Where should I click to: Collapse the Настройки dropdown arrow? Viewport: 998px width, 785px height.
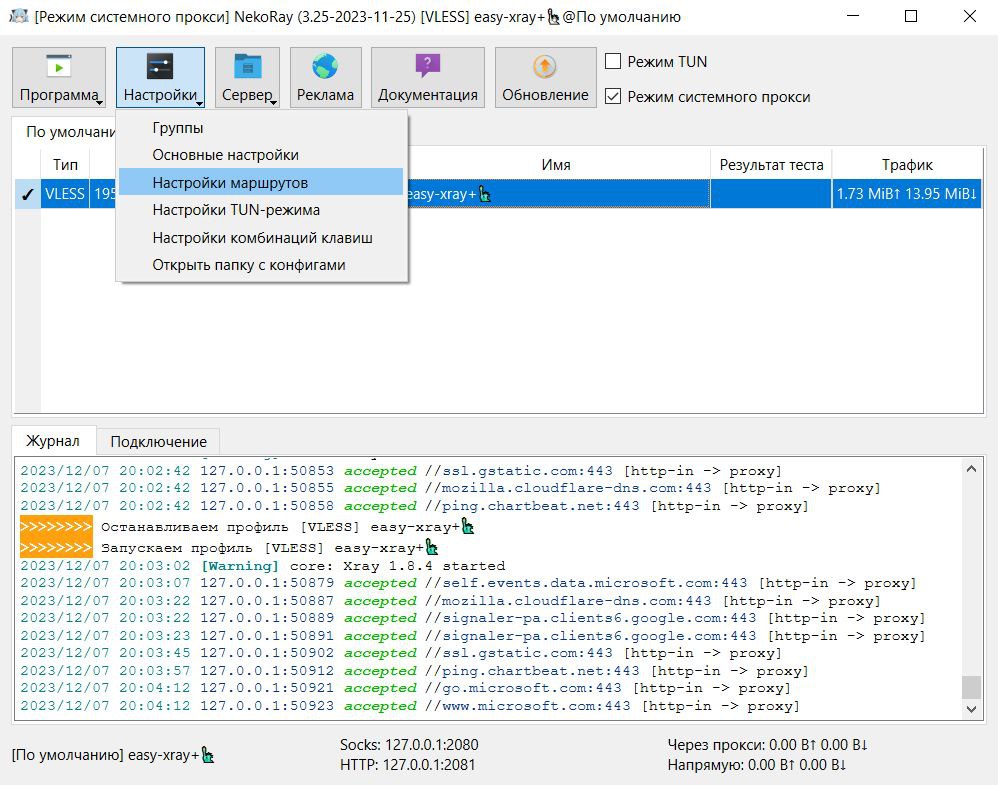[x=199, y=101]
